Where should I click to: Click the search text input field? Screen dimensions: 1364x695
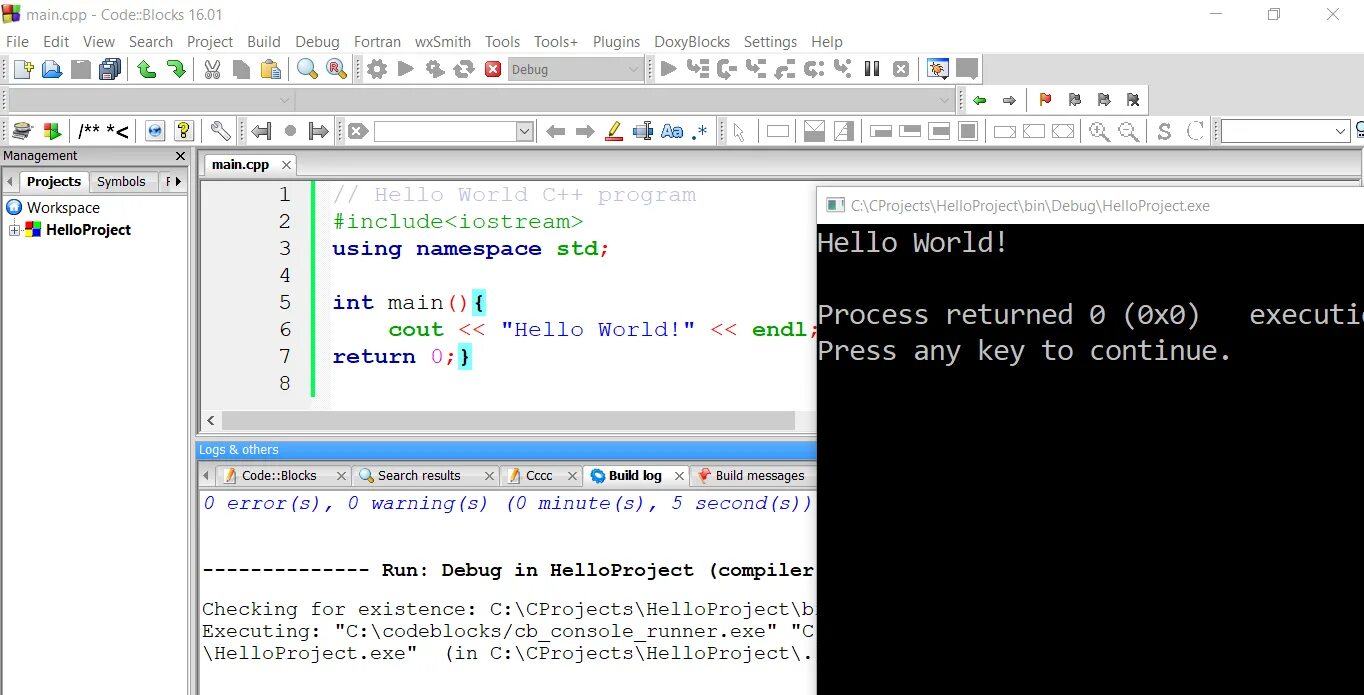445,131
